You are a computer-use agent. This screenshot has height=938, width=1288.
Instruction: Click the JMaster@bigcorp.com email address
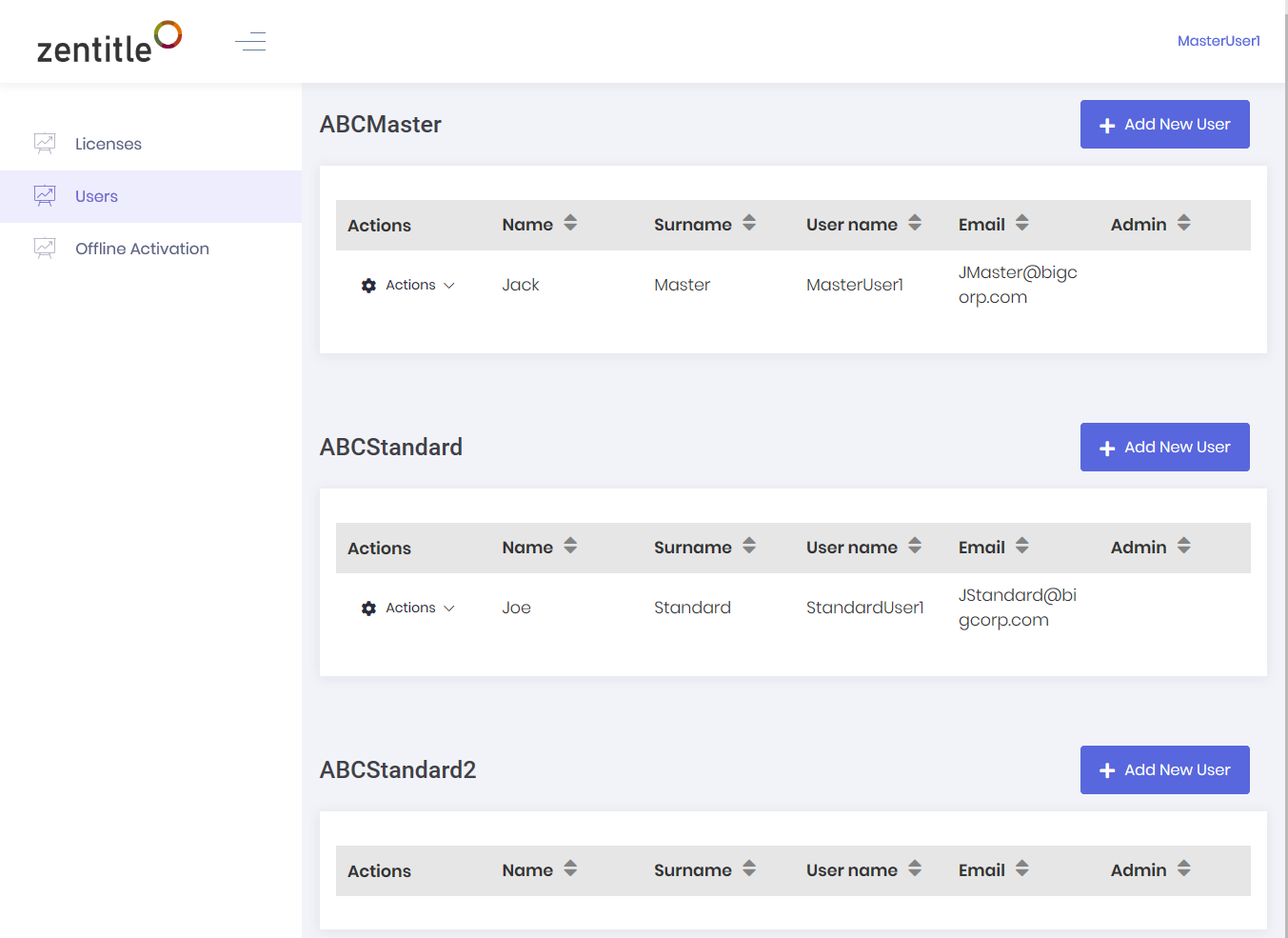pyautogui.click(x=1018, y=284)
